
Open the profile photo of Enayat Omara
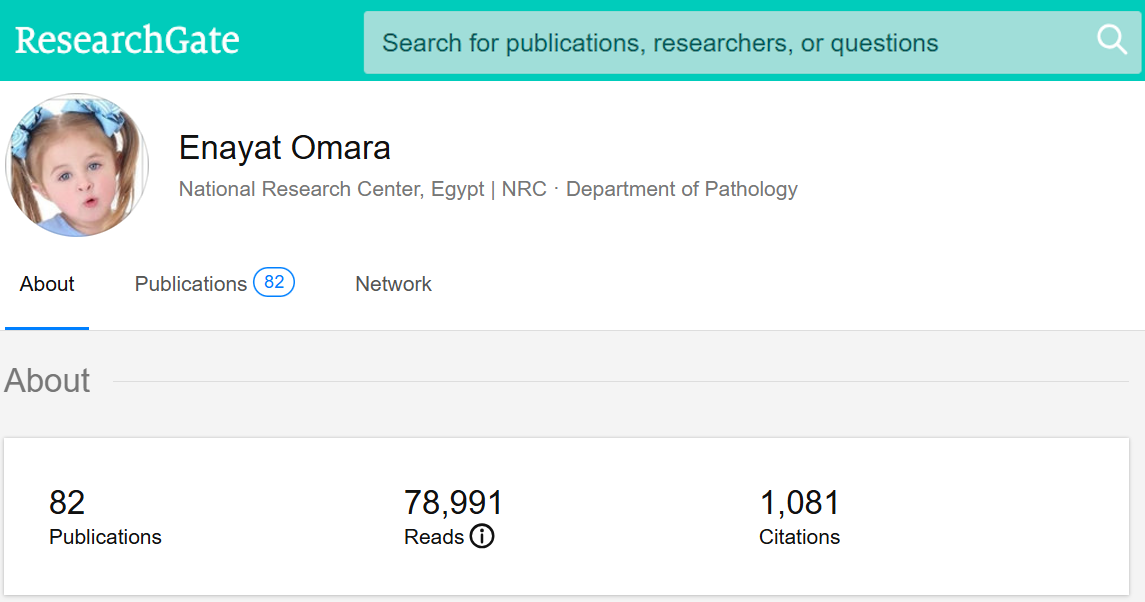77,165
